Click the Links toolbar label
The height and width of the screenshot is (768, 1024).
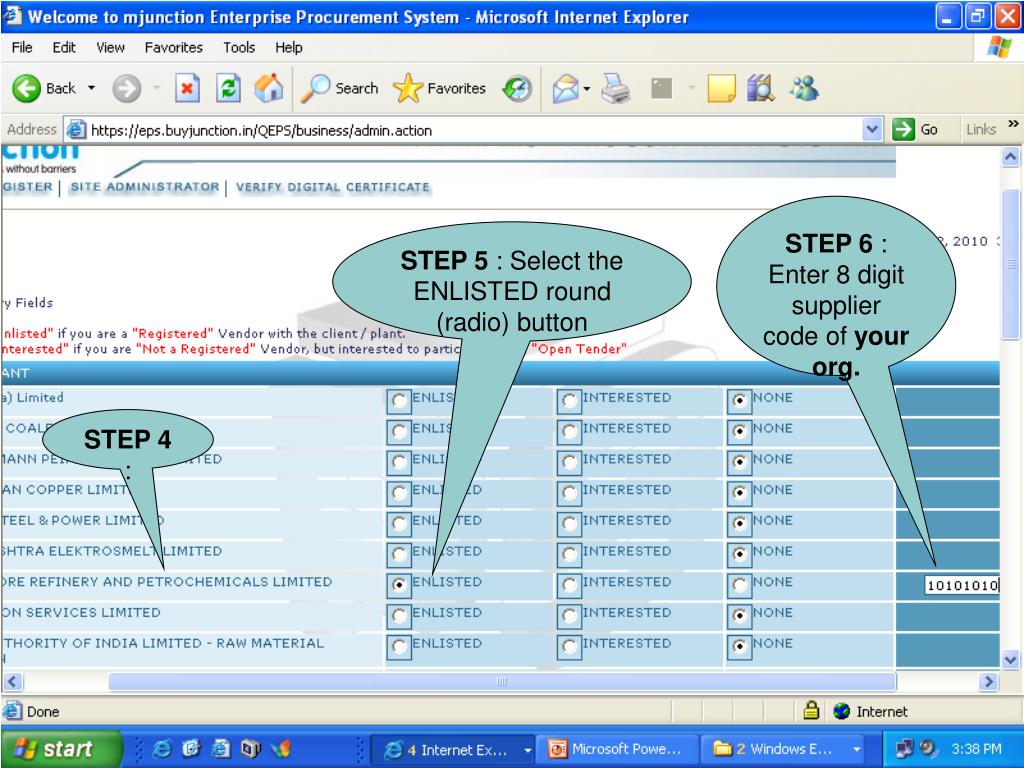coord(981,129)
